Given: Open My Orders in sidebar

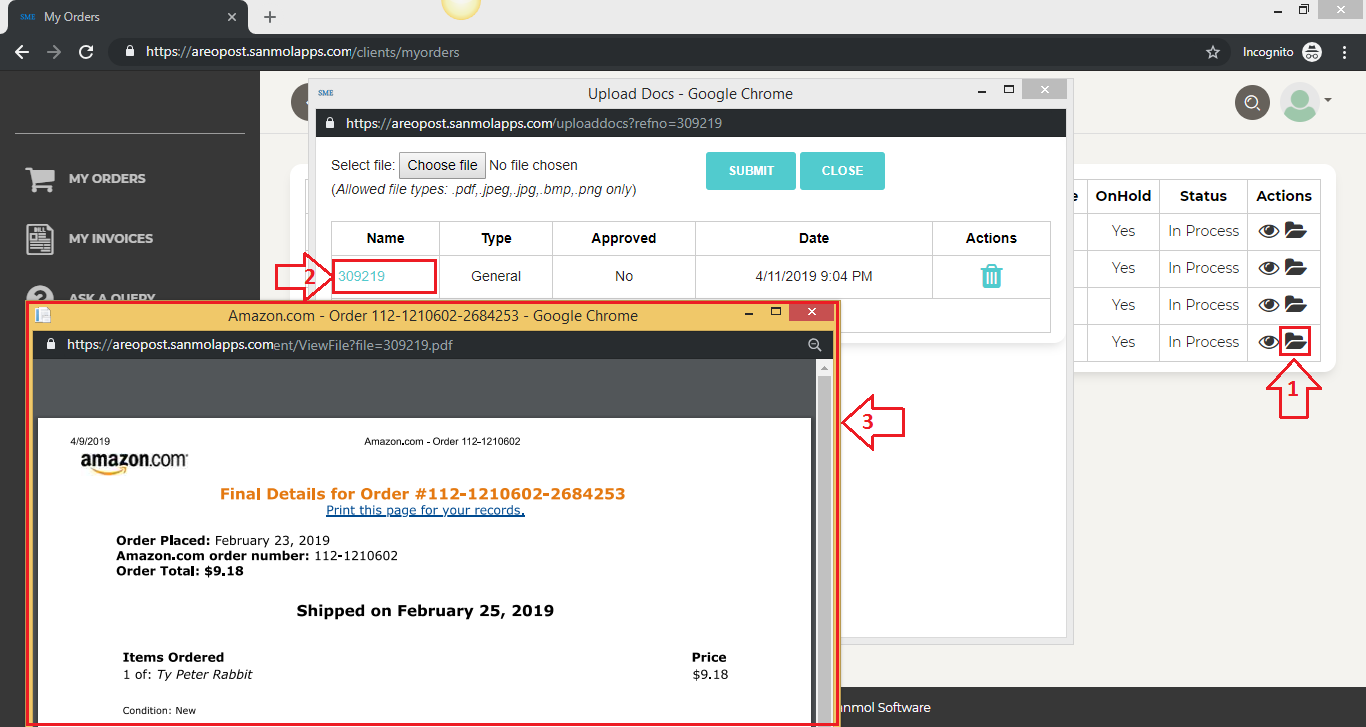Looking at the screenshot, I should pyautogui.click(x=107, y=178).
